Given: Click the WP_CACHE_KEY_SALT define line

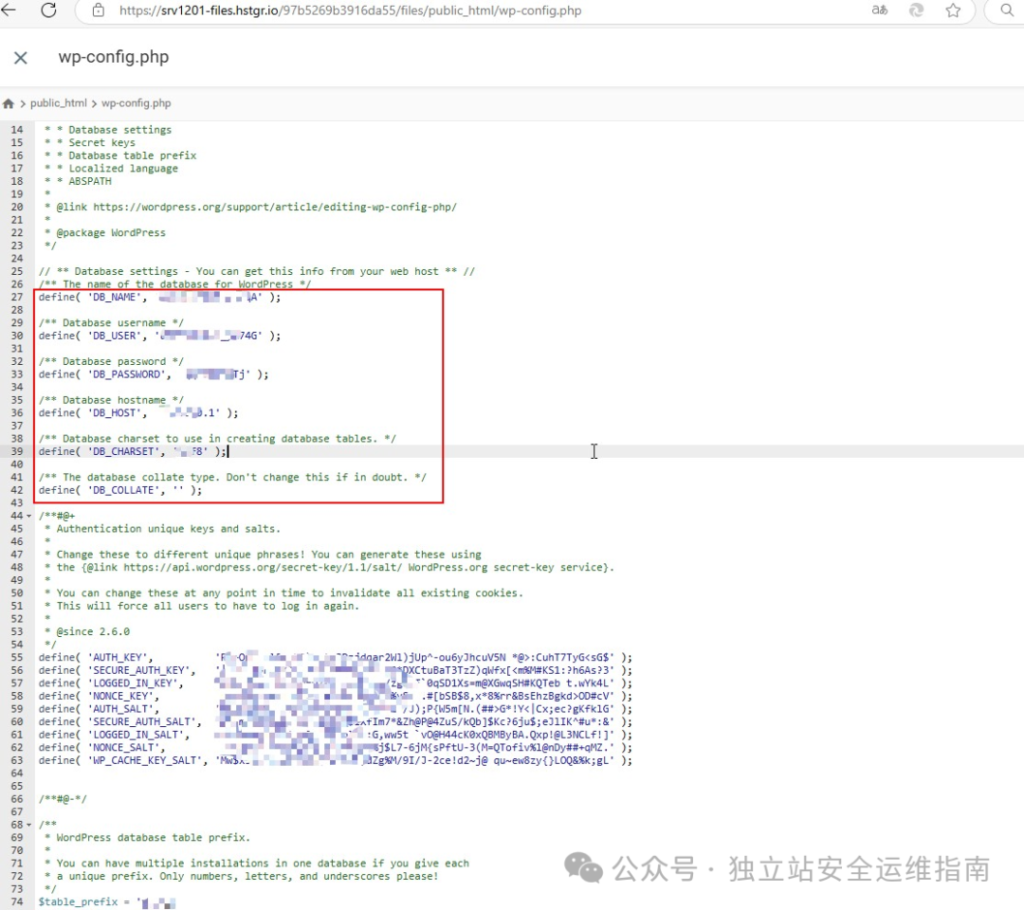Looking at the screenshot, I should [x=335, y=760].
